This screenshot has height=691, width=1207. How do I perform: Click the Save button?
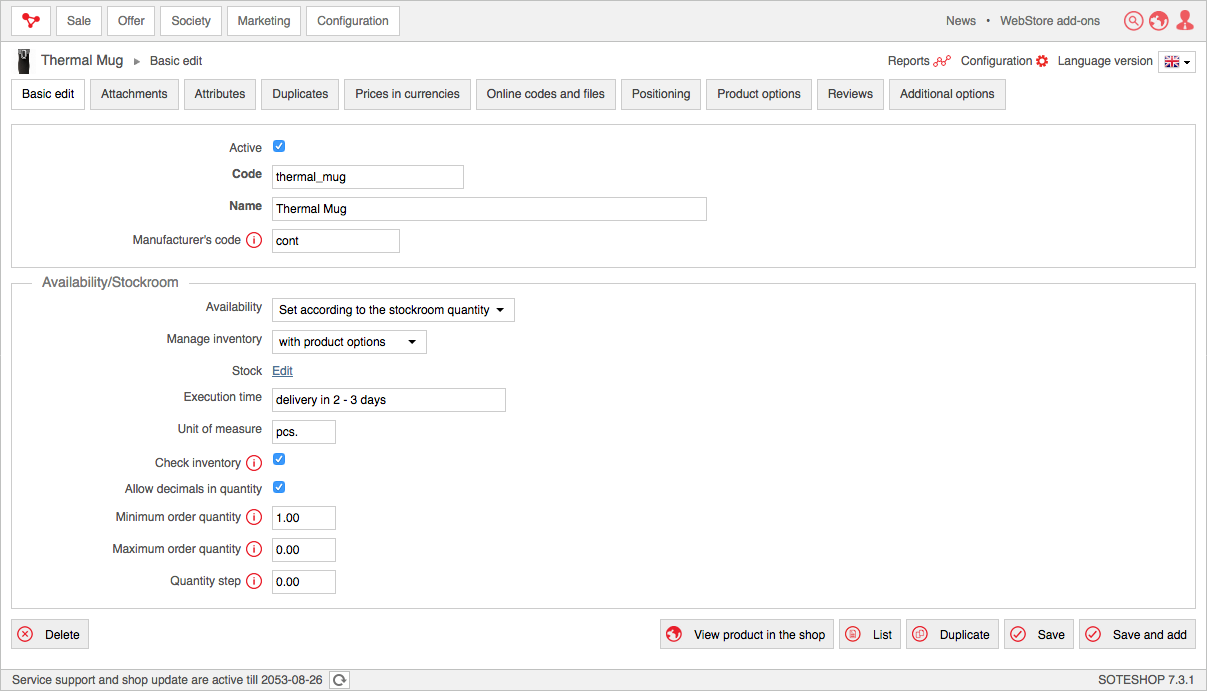pos(1039,634)
